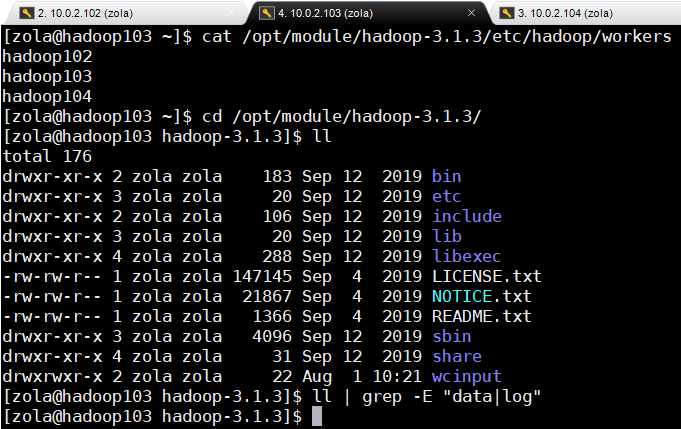Close the 10.0.2.103 (zola) tab
The width and height of the screenshot is (681, 429).
coord(471,13)
